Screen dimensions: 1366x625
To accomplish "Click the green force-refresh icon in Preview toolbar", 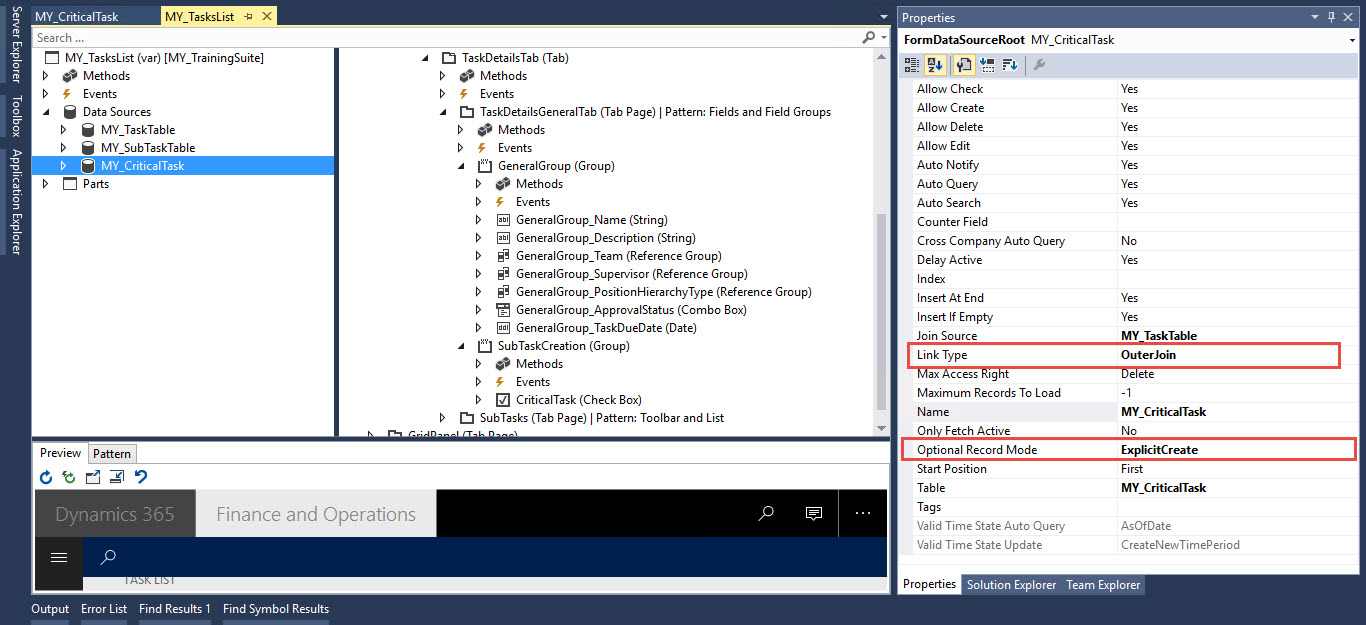I will tap(68, 477).
